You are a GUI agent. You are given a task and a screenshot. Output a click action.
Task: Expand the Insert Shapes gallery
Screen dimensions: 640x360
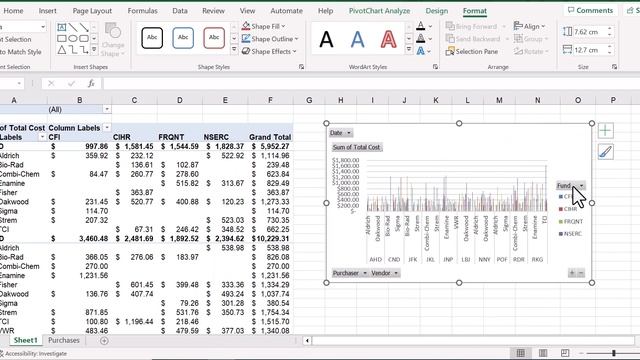[94, 50]
